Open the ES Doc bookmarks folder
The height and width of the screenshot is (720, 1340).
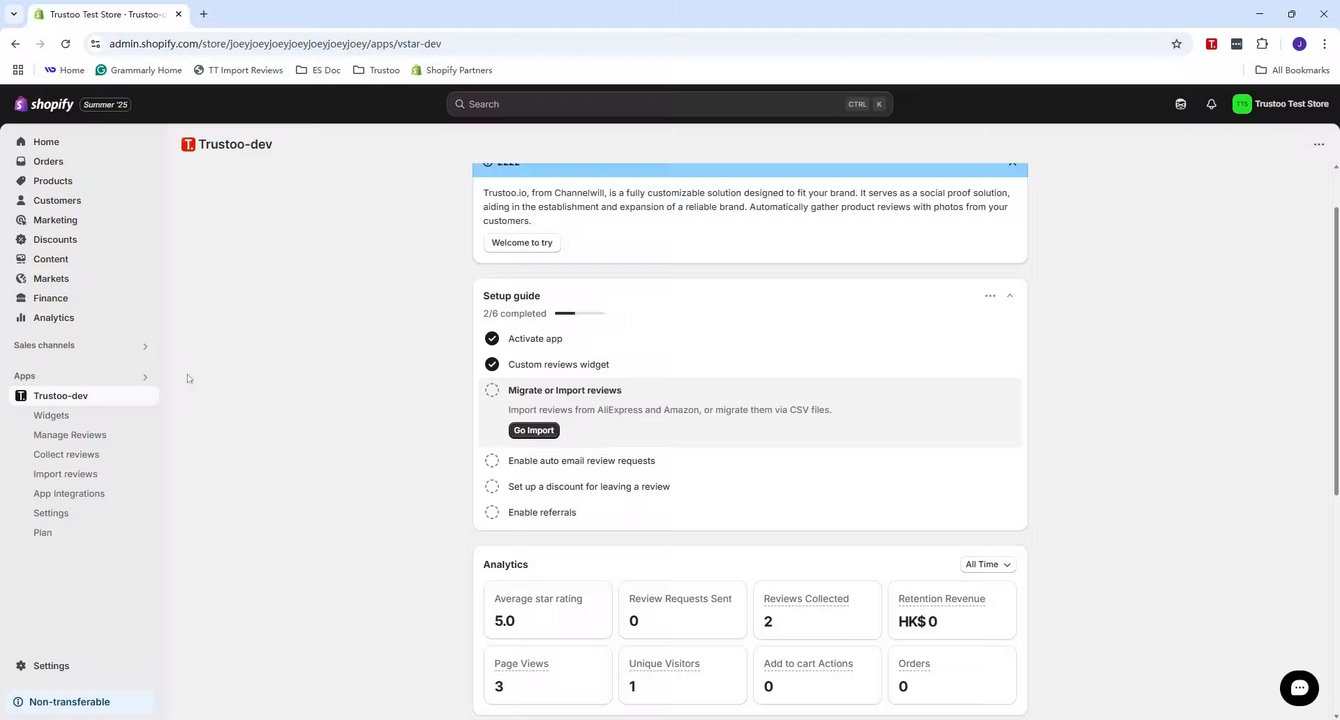(x=318, y=70)
